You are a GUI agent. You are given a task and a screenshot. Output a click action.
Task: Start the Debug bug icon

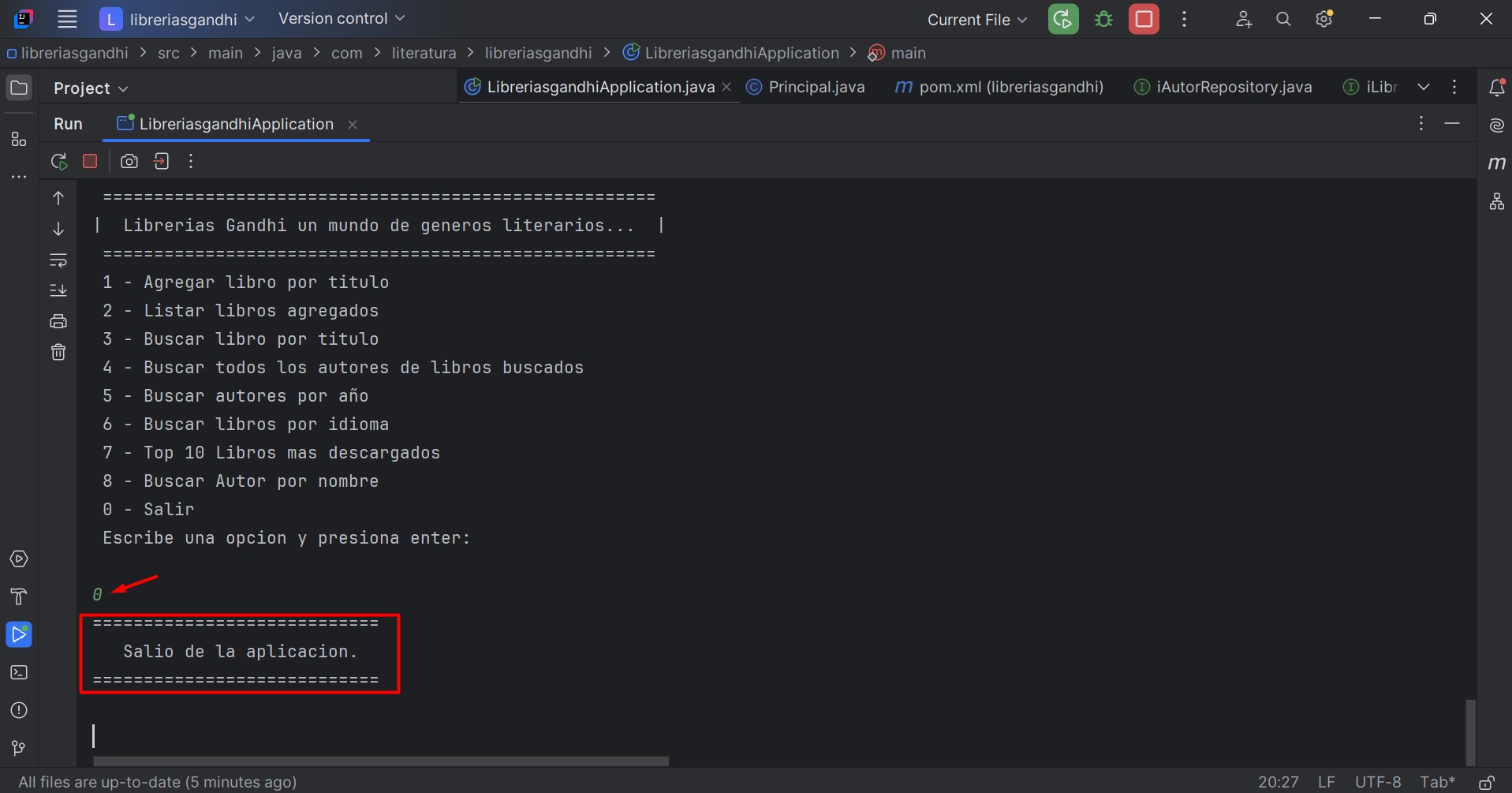click(x=1103, y=19)
